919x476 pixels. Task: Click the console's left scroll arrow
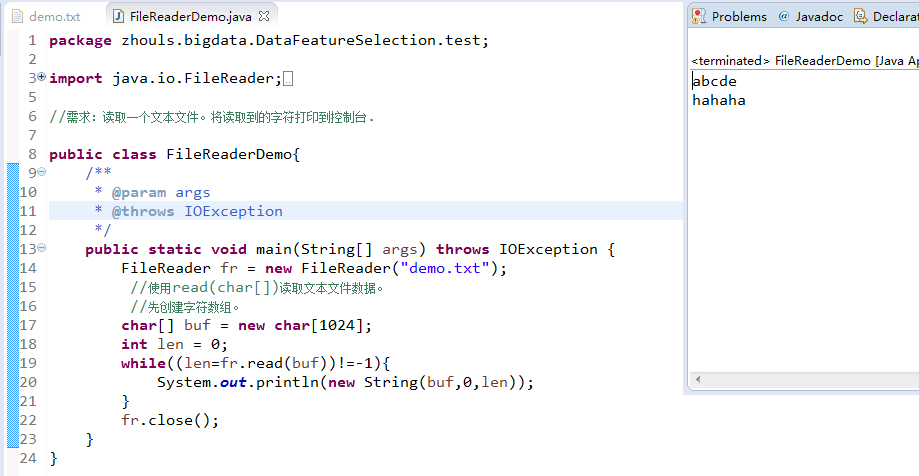coord(698,379)
